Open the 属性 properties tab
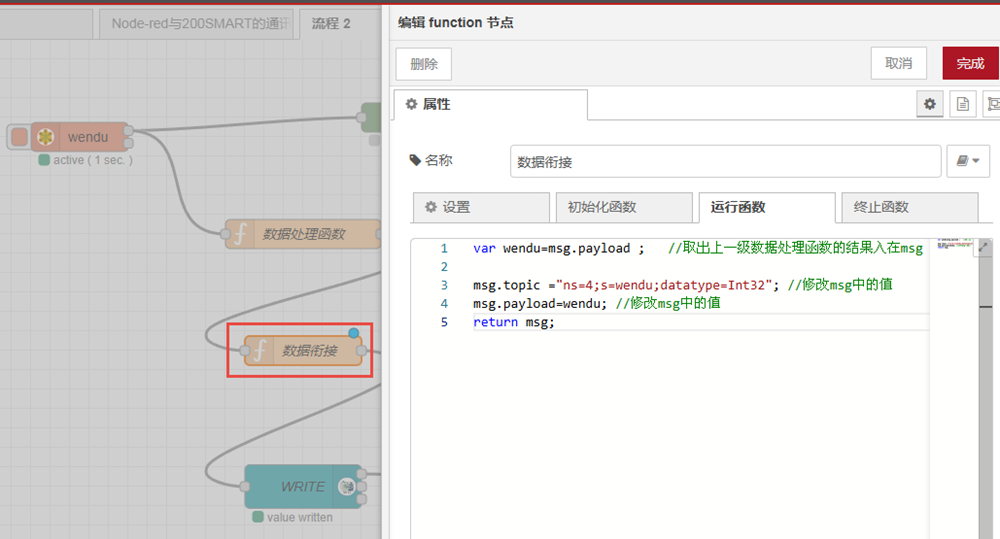Screen dimensions: 1000x539 [x=490, y=105]
